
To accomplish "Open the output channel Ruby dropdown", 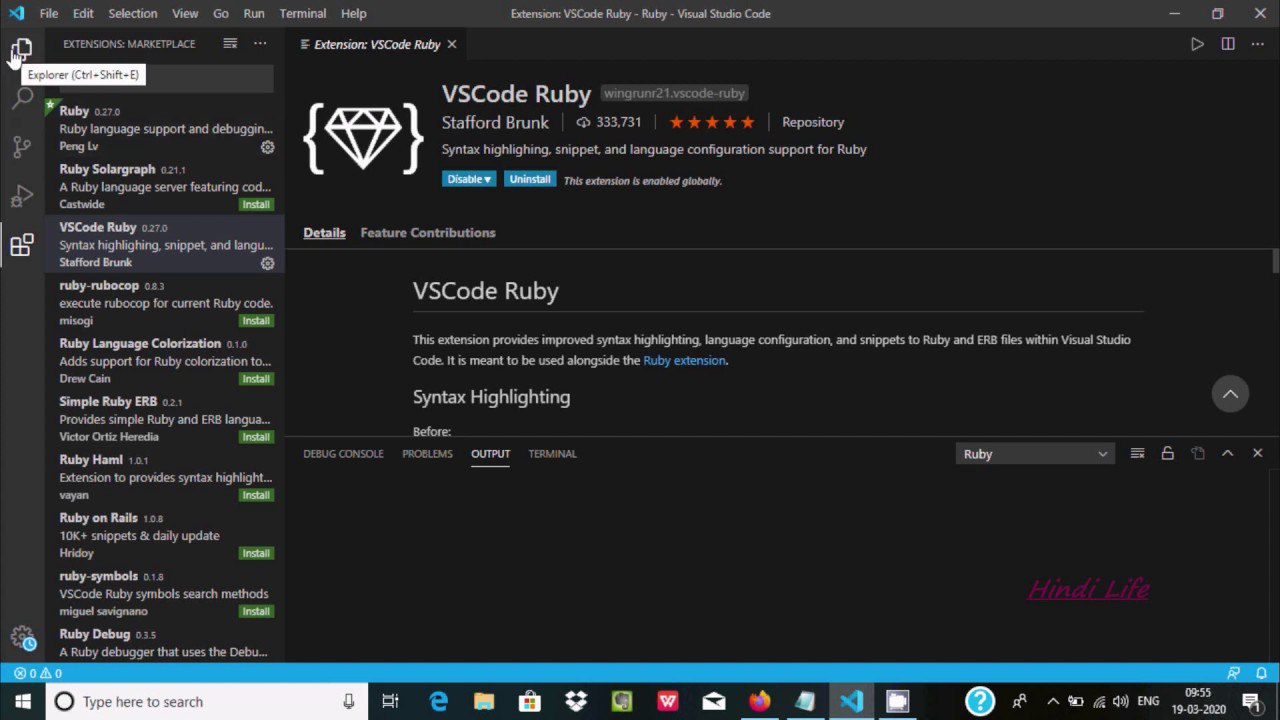I will [x=1035, y=454].
